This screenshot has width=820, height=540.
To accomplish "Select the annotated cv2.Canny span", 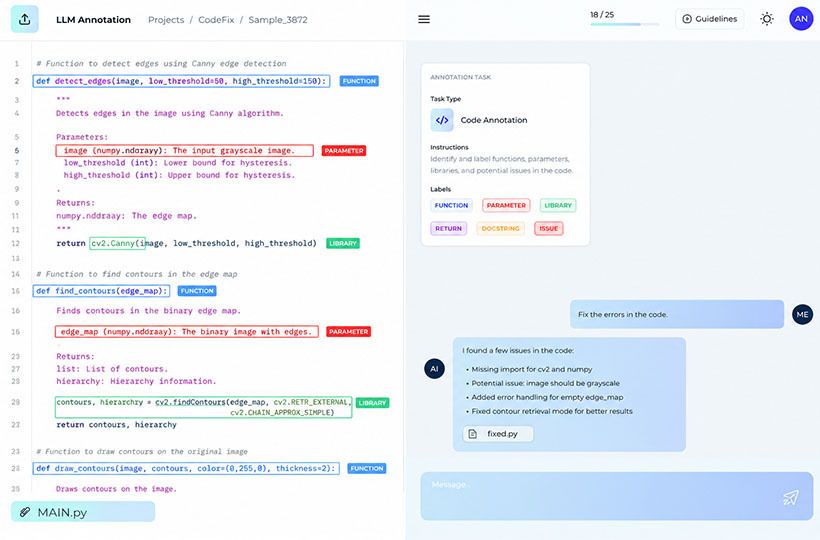I will tap(117, 243).
